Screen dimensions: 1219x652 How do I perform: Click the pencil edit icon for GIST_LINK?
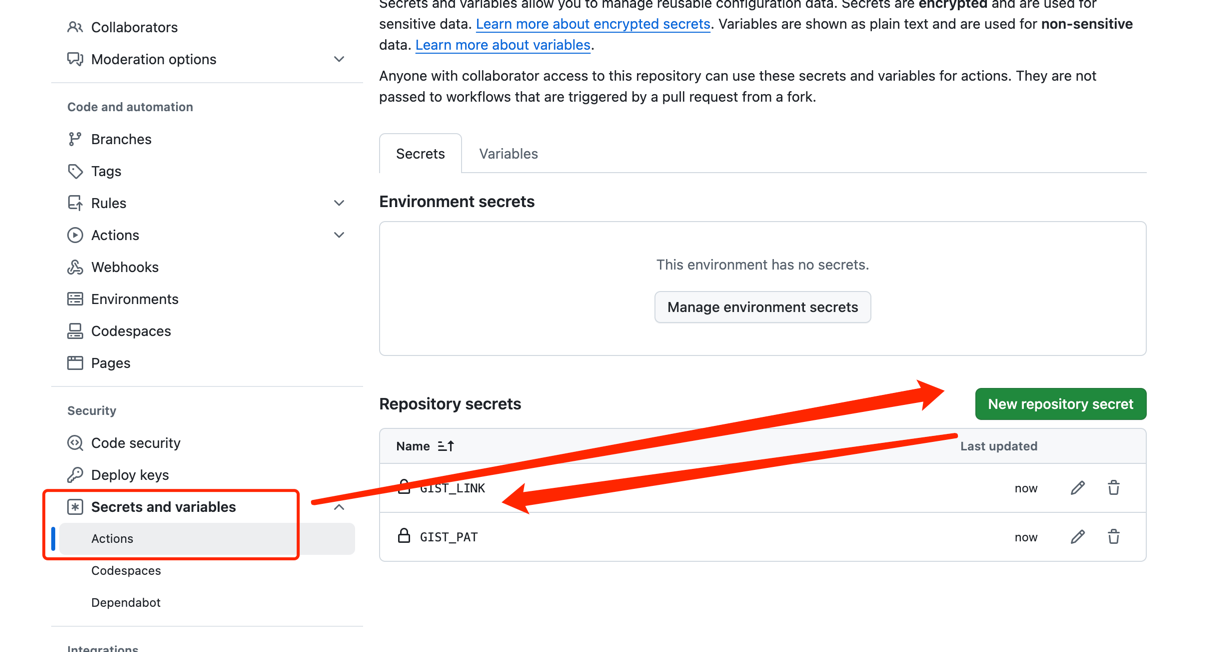point(1077,488)
